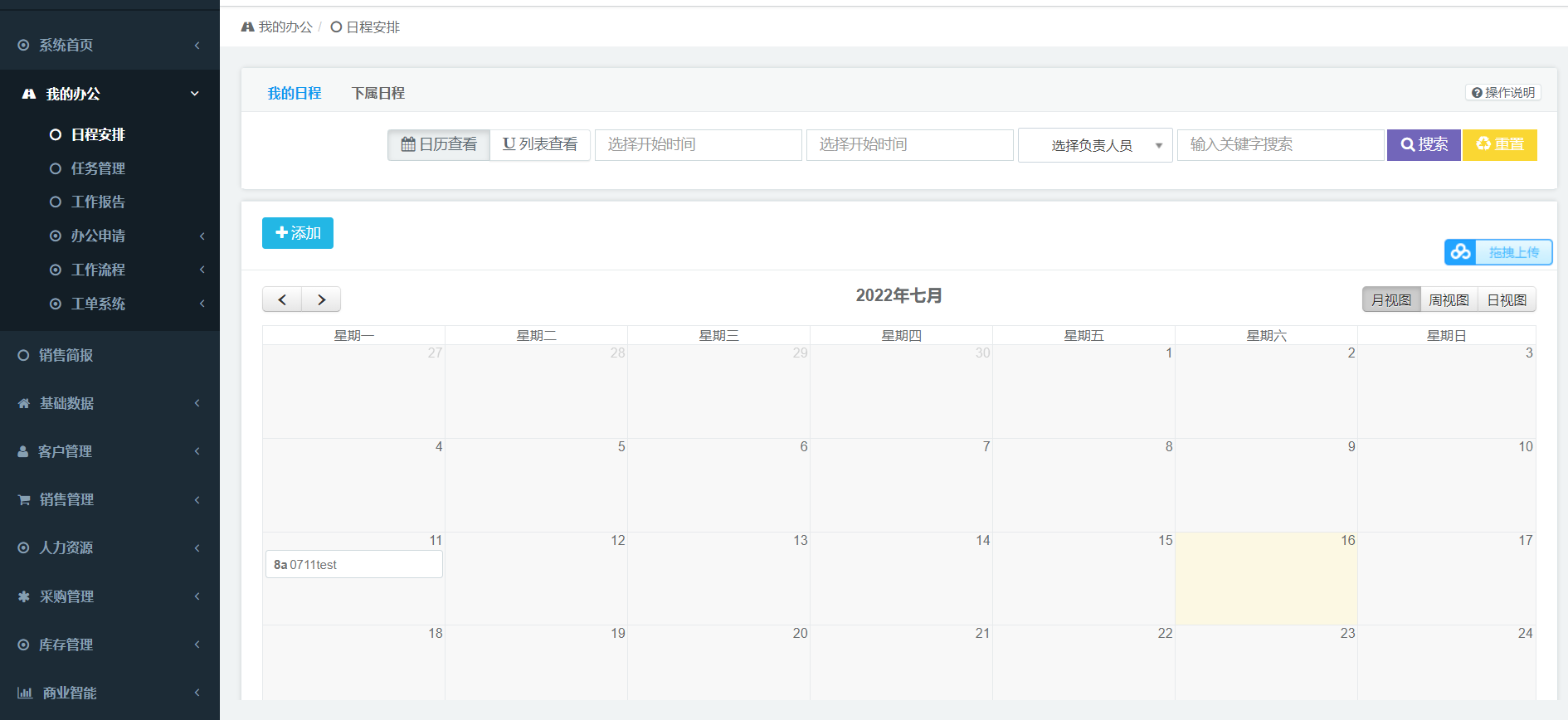Open 人力资源 in sidebar
Image resolution: width=1568 pixels, height=720 pixels.
pyautogui.click(x=66, y=547)
